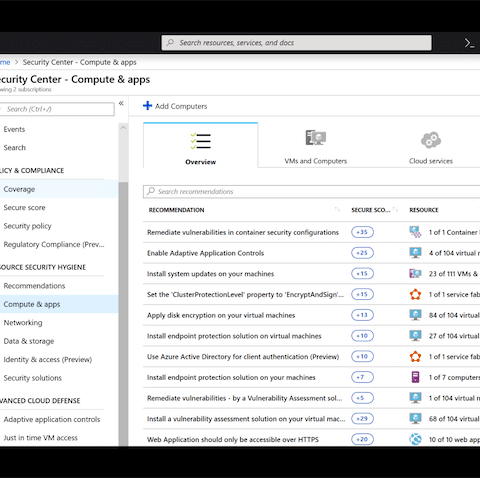
Task: Sort by the Secure Score column arrows
Action: tap(395, 209)
